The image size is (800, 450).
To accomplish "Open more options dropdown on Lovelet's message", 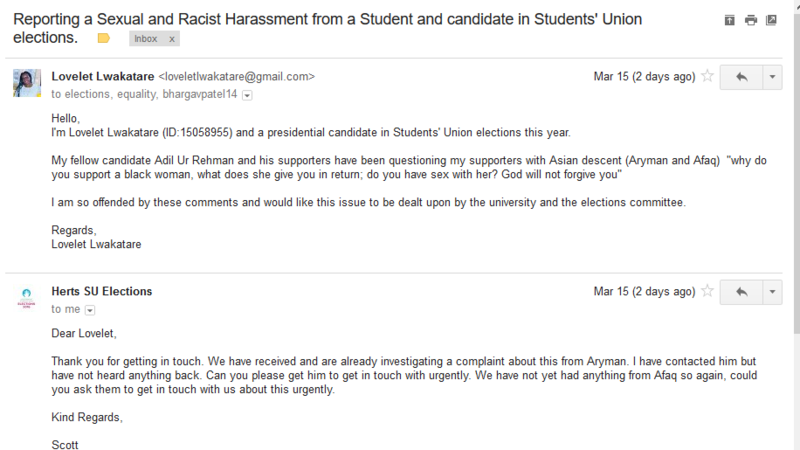I will pos(772,76).
